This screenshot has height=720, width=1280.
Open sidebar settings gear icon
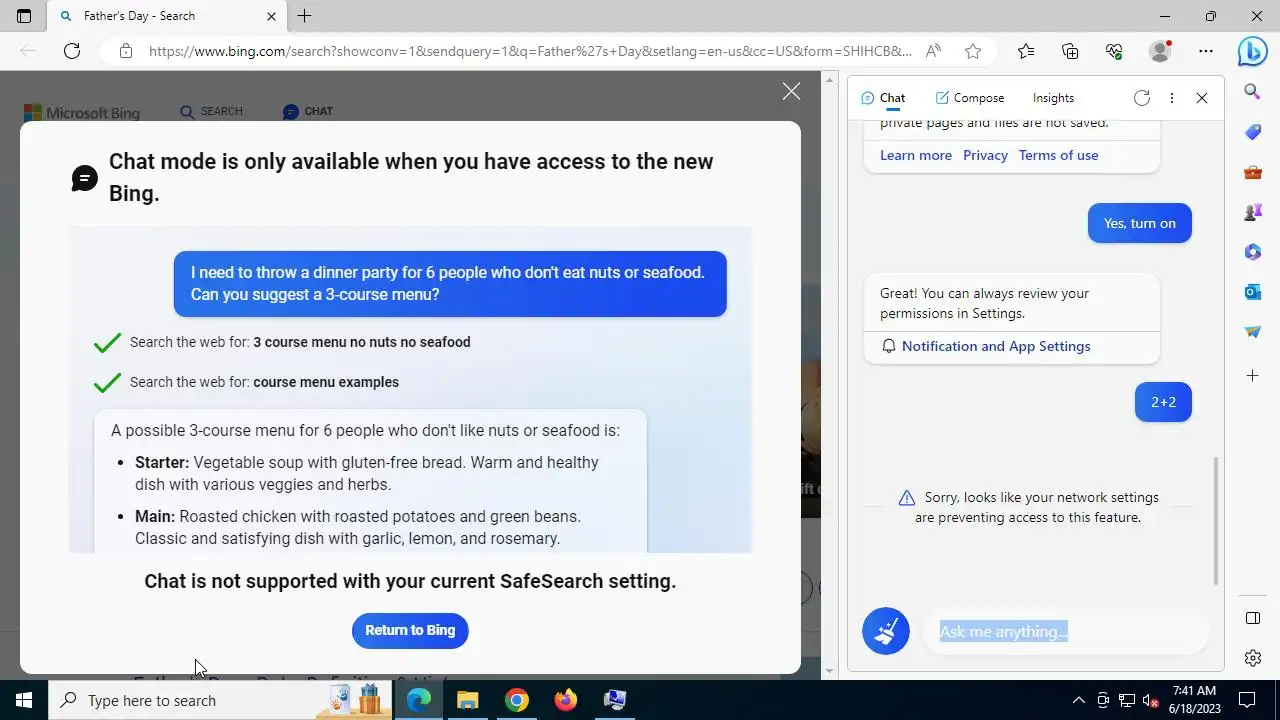pyautogui.click(x=1252, y=657)
